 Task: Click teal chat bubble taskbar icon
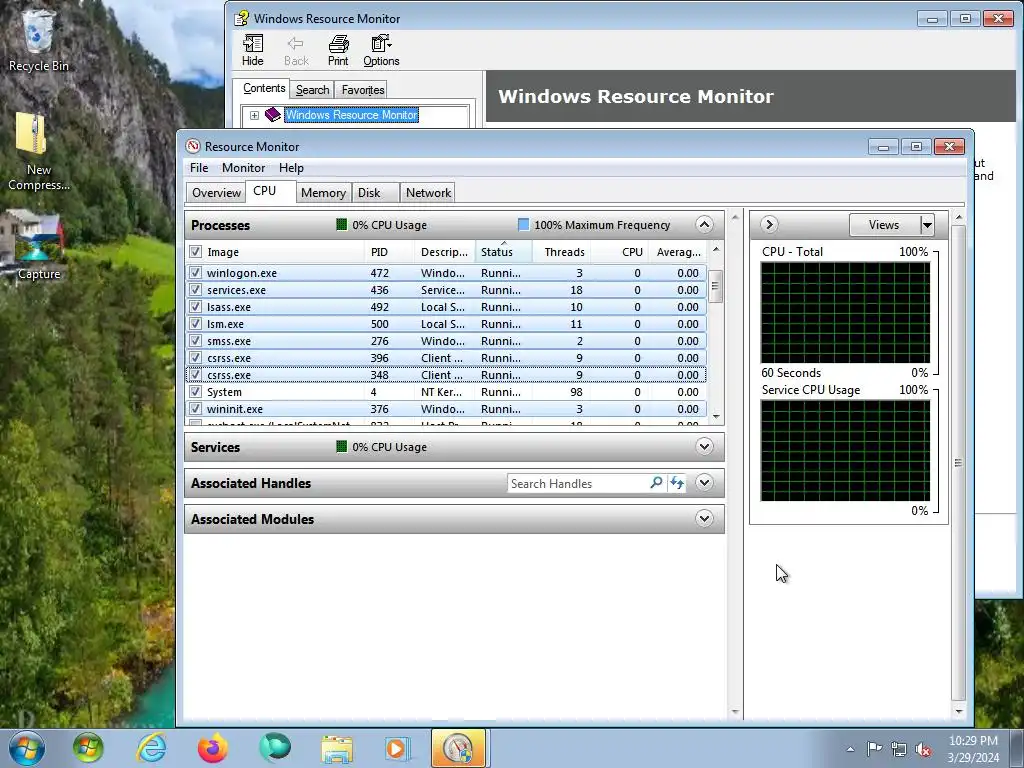(x=275, y=748)
